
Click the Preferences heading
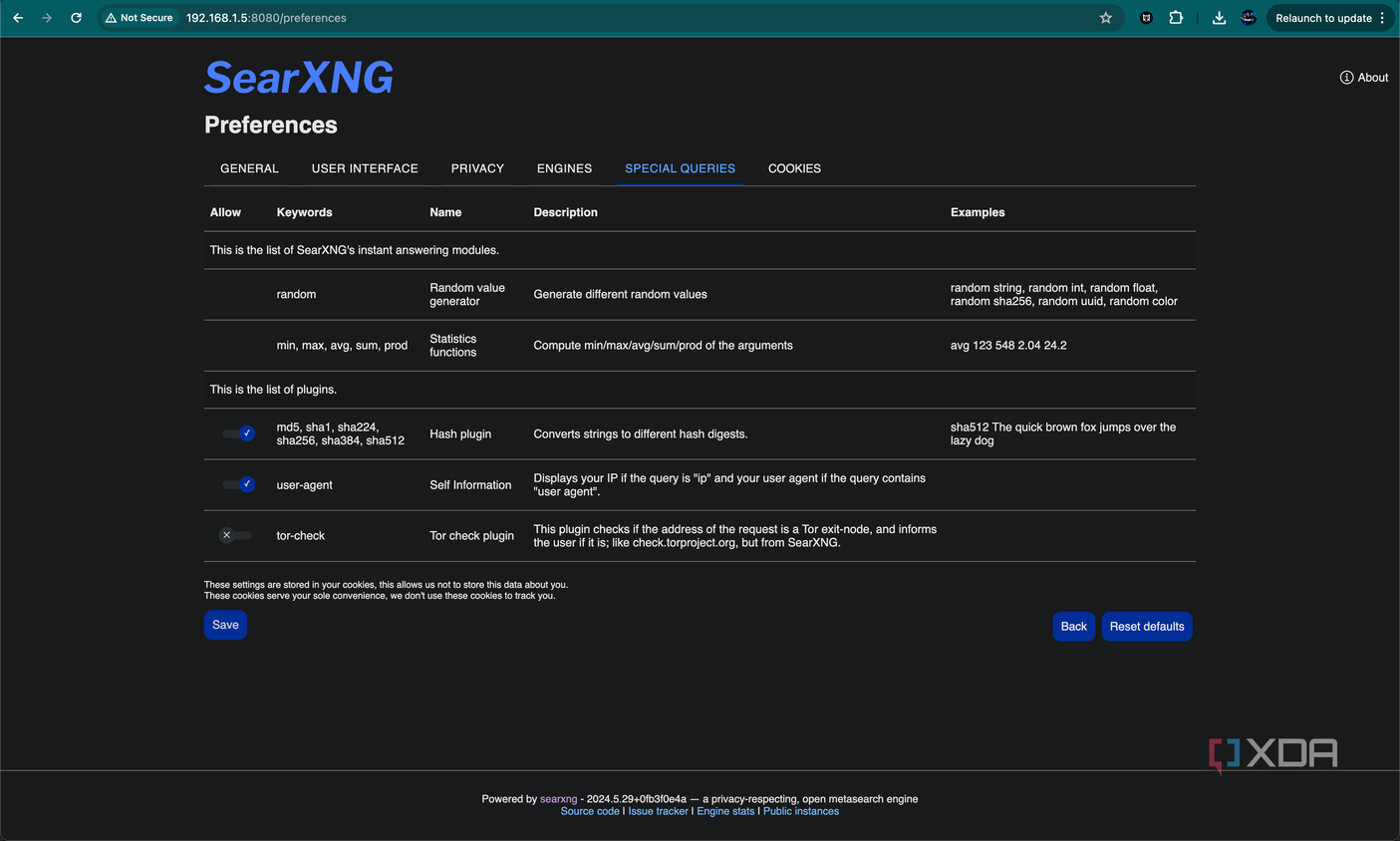pyautogui.click(x=271, y=125)
